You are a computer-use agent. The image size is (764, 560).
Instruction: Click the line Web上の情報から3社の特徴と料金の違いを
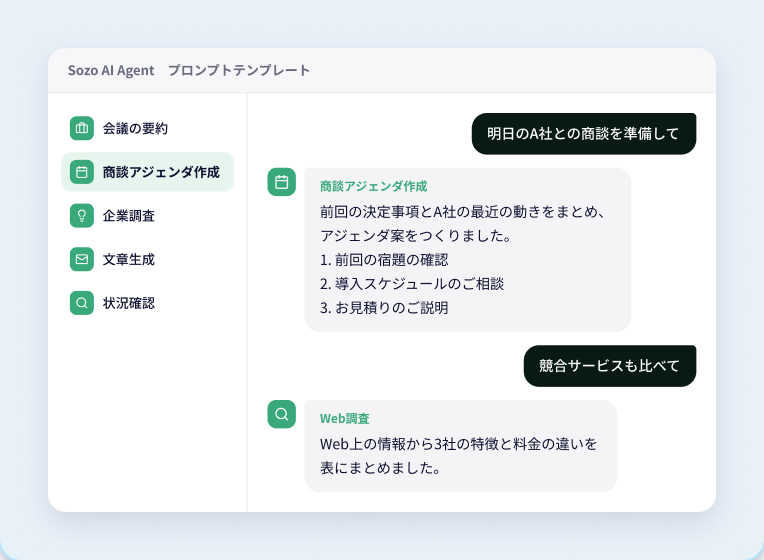(458, 444)
